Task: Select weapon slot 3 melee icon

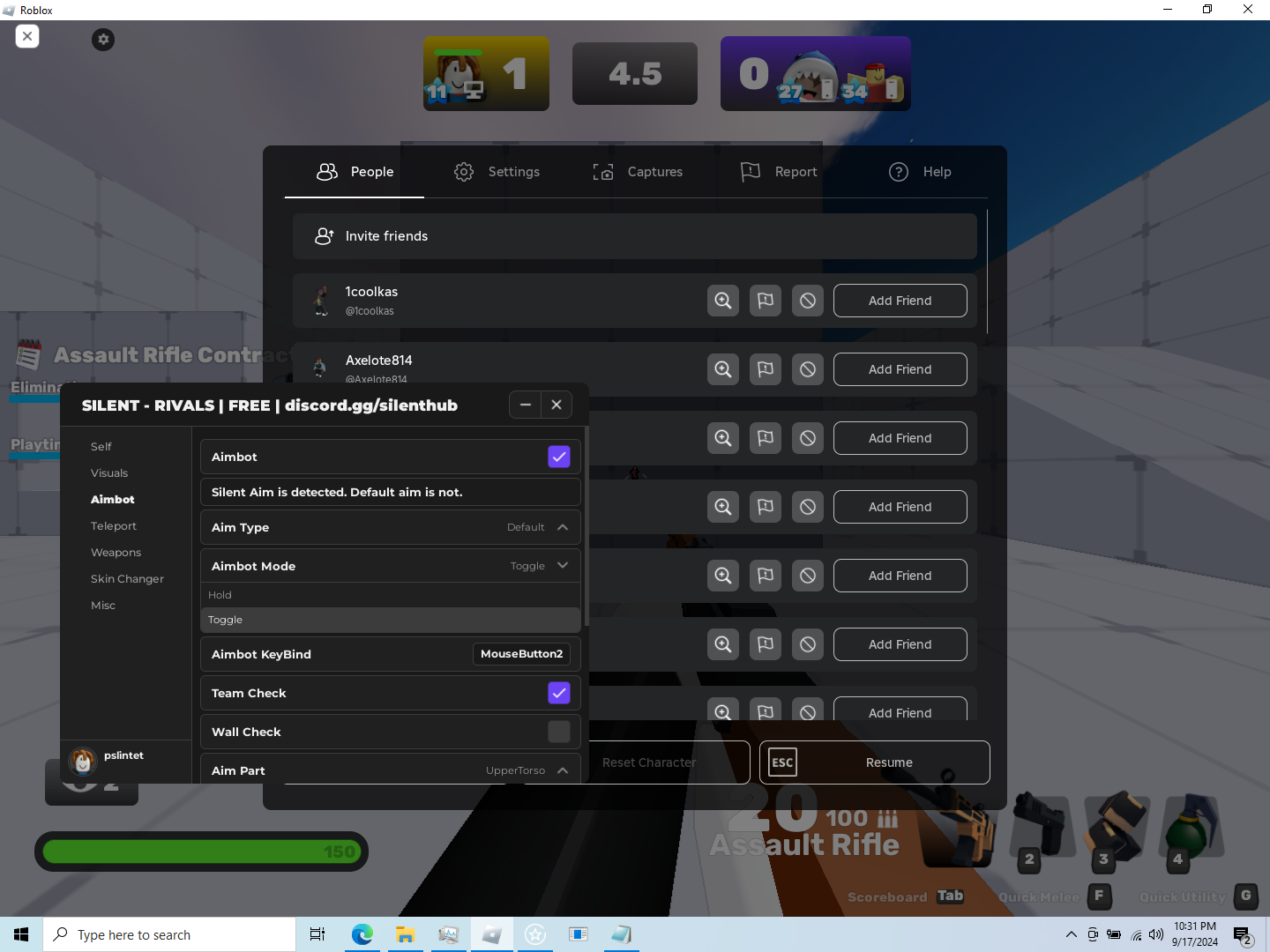Action: click(1117, 827)
